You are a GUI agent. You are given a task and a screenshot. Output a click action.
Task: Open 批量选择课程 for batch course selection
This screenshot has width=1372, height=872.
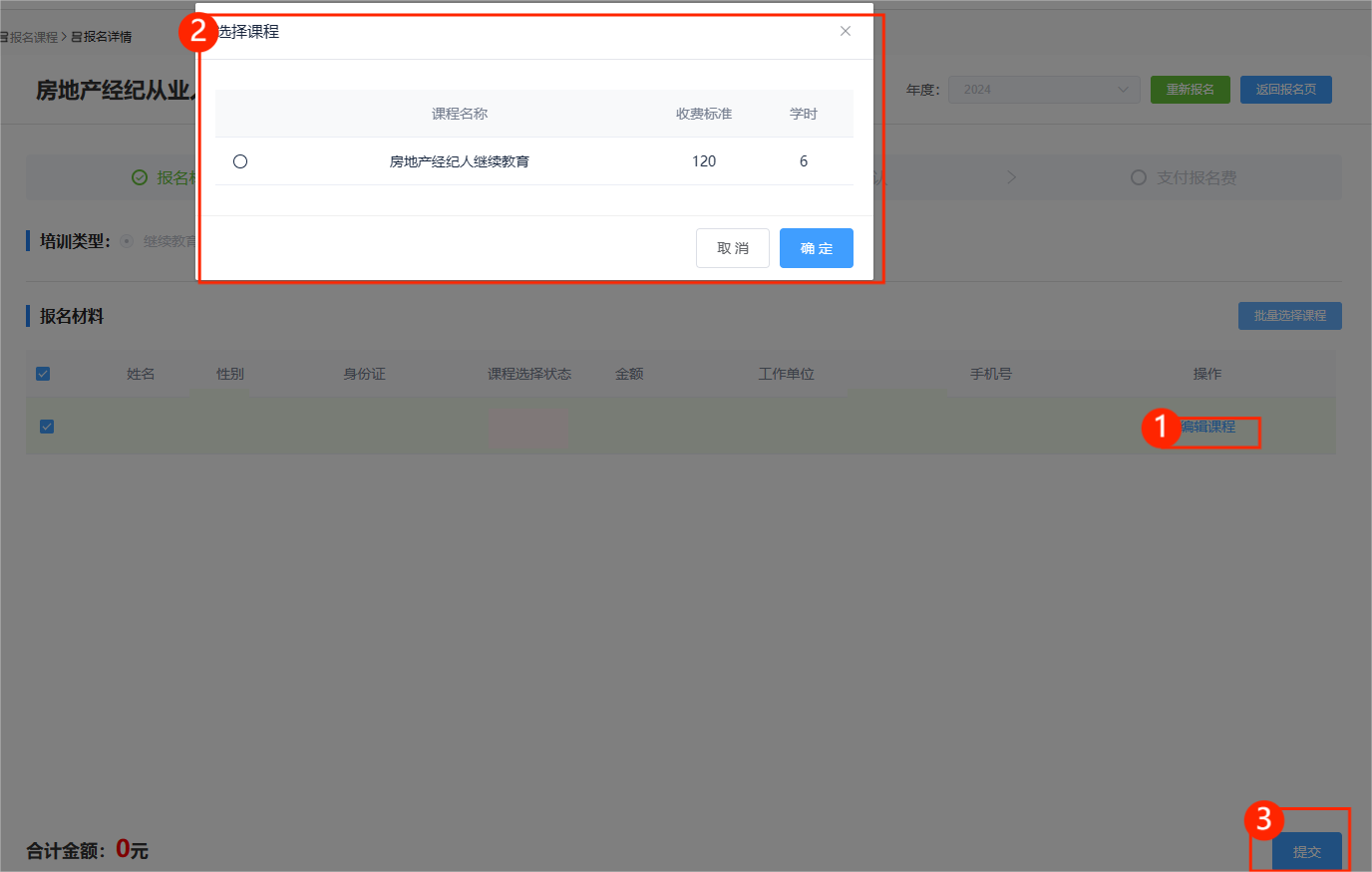point(1289,316)
